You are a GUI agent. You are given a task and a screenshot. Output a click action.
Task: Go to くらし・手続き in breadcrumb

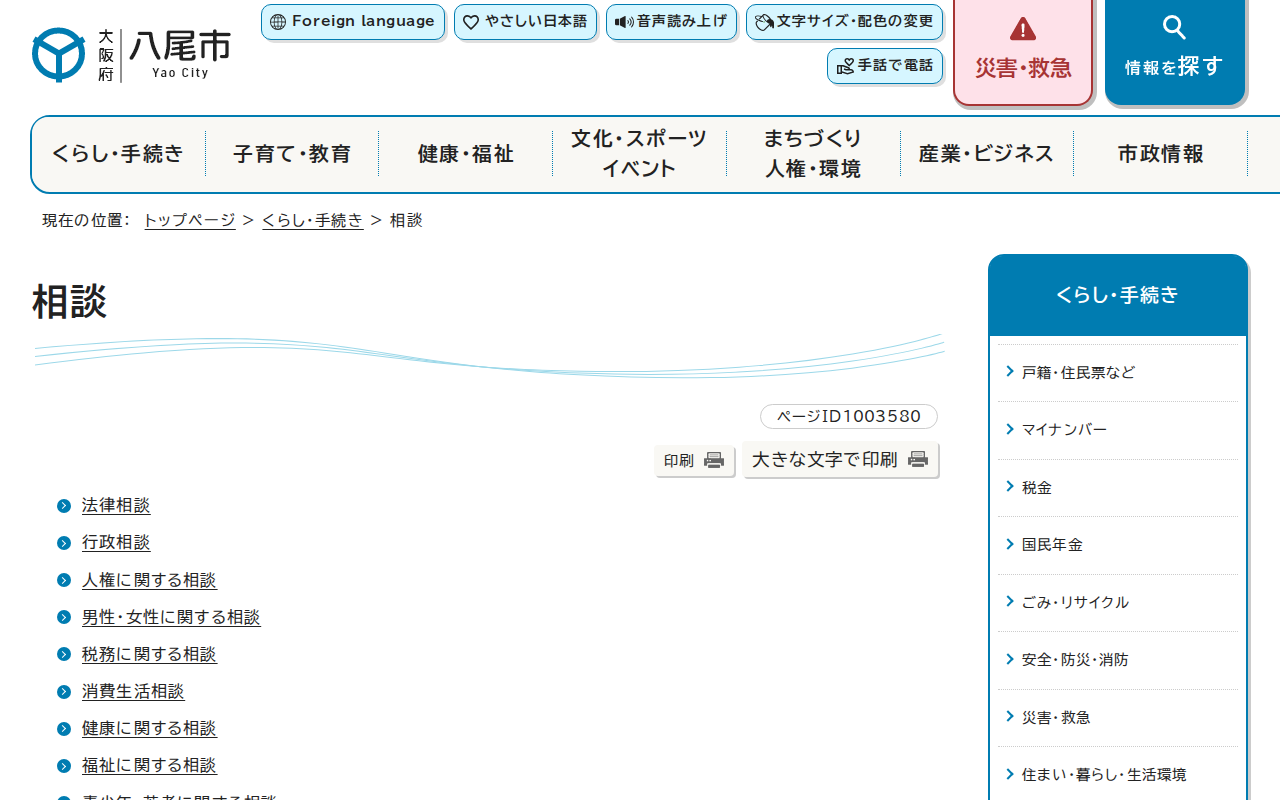pyautogui.click(x=313, y=220)
